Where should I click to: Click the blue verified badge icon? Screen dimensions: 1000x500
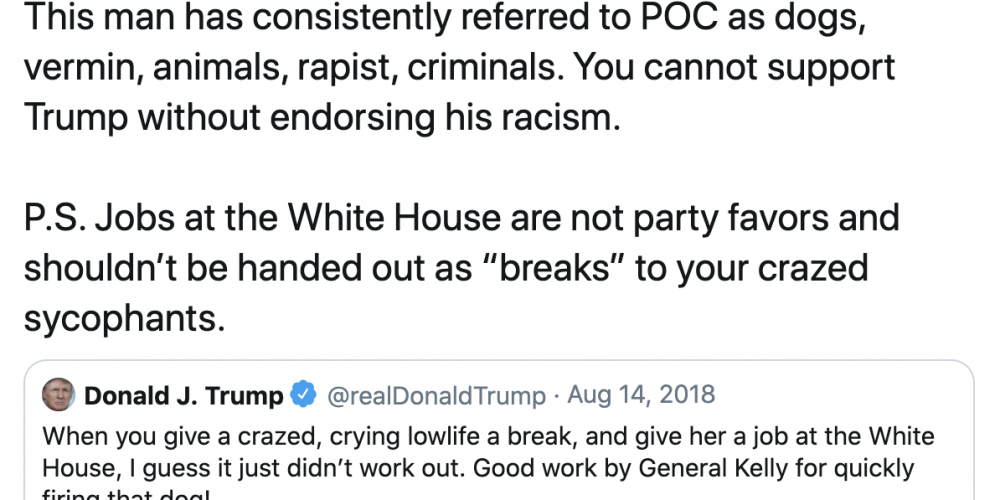[303, 396]
